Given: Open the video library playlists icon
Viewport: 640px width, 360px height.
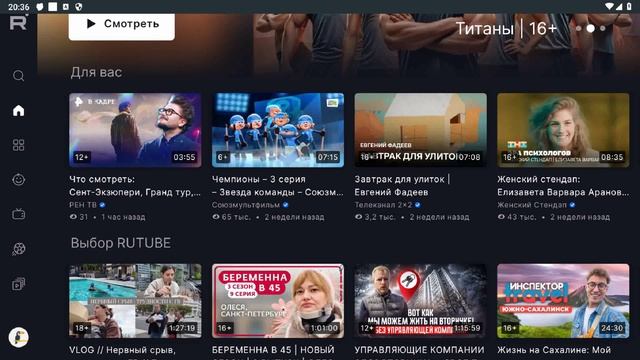Looking at the screenshot, I should pyautogui.click(x=18, y=283).
